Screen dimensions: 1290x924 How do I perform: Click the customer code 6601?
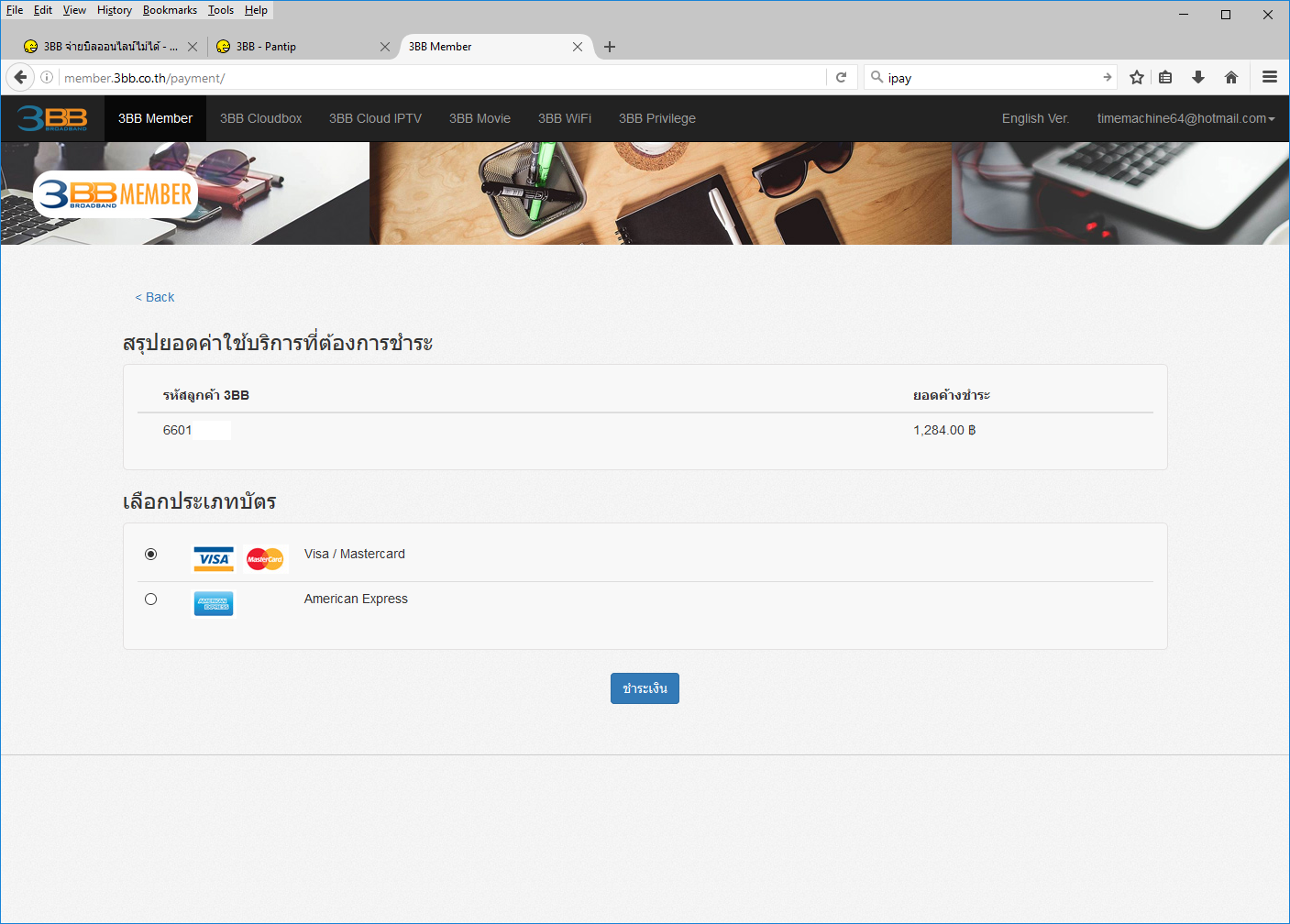[x=178, y=430]
